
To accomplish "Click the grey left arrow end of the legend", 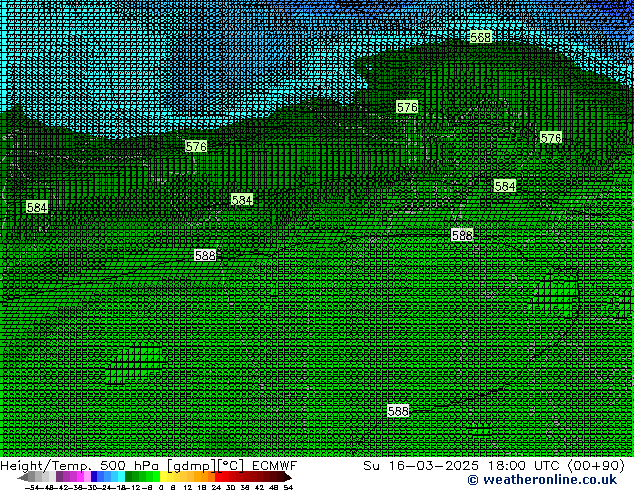I will (x=22, y=477).
